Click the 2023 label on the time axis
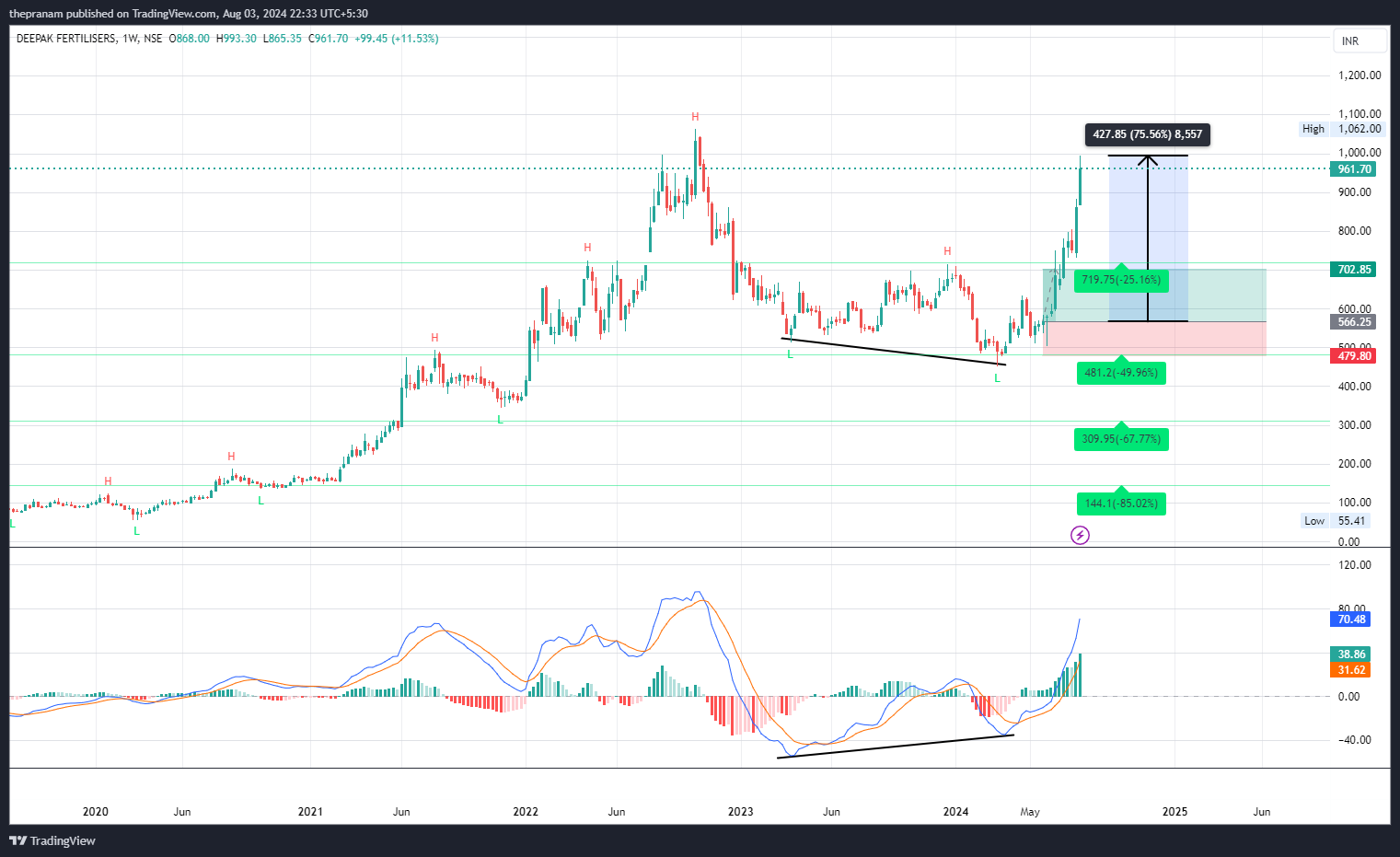The width and height of the screenshot is (1400, 857). pyautogui.click(x=741, y=812)
